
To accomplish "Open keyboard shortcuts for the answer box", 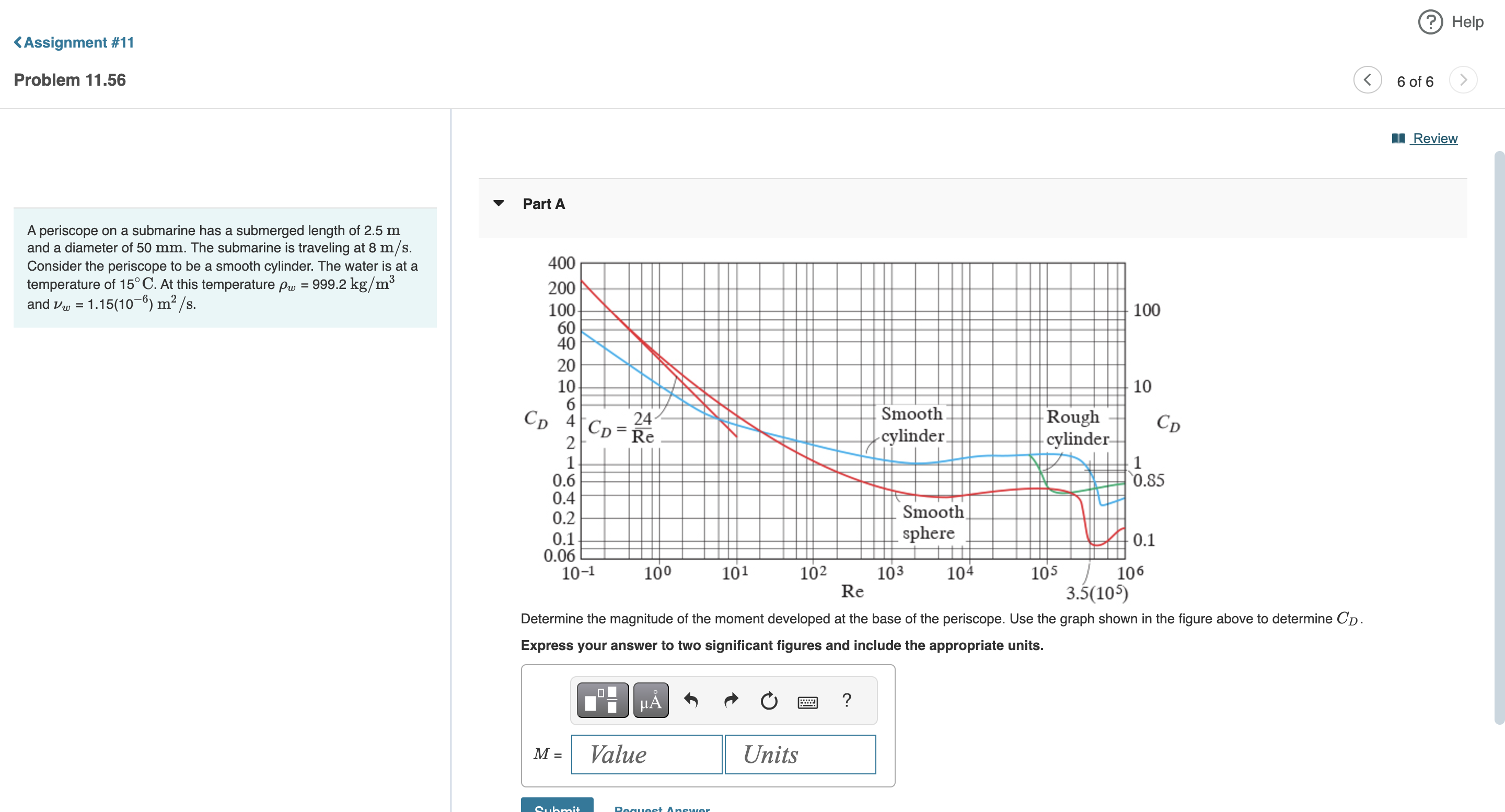I will click(807, 701).
